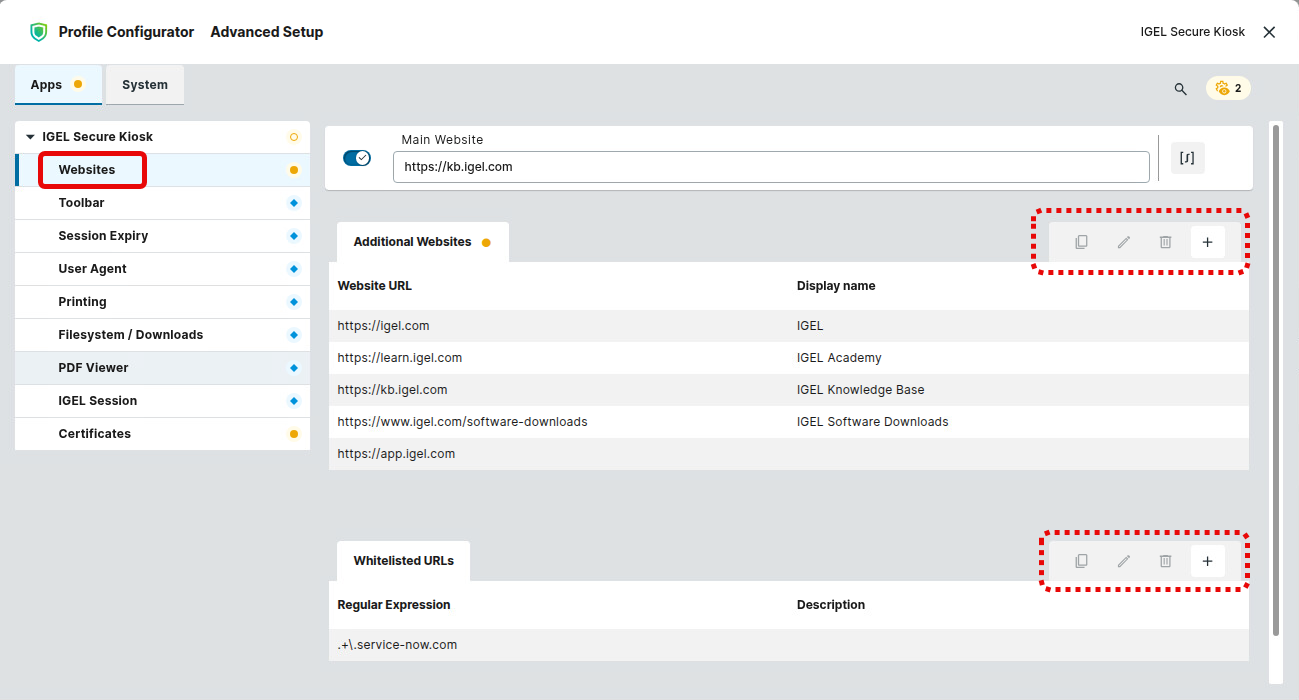The image size is (1299, 700).
Task: Open the changed settings counter badge
Action: [x=1228, y=88]
